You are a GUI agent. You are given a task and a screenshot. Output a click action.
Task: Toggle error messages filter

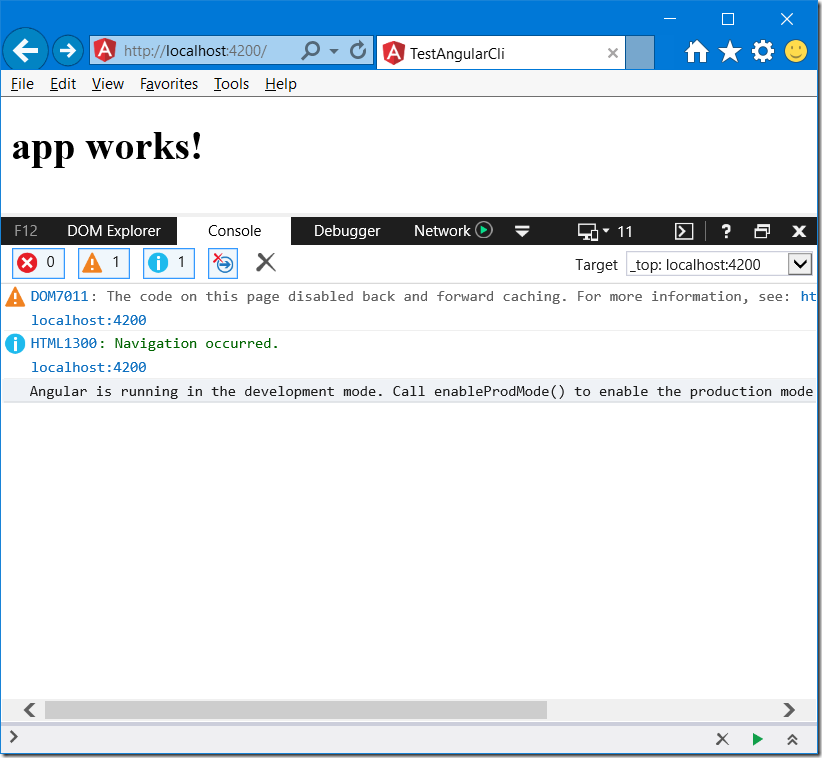point(38,263)
